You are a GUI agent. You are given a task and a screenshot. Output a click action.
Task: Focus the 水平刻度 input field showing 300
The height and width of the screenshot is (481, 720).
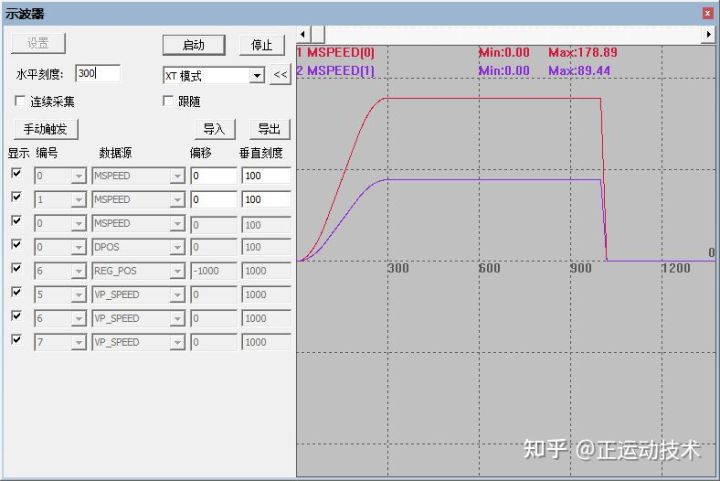point(98,73)
